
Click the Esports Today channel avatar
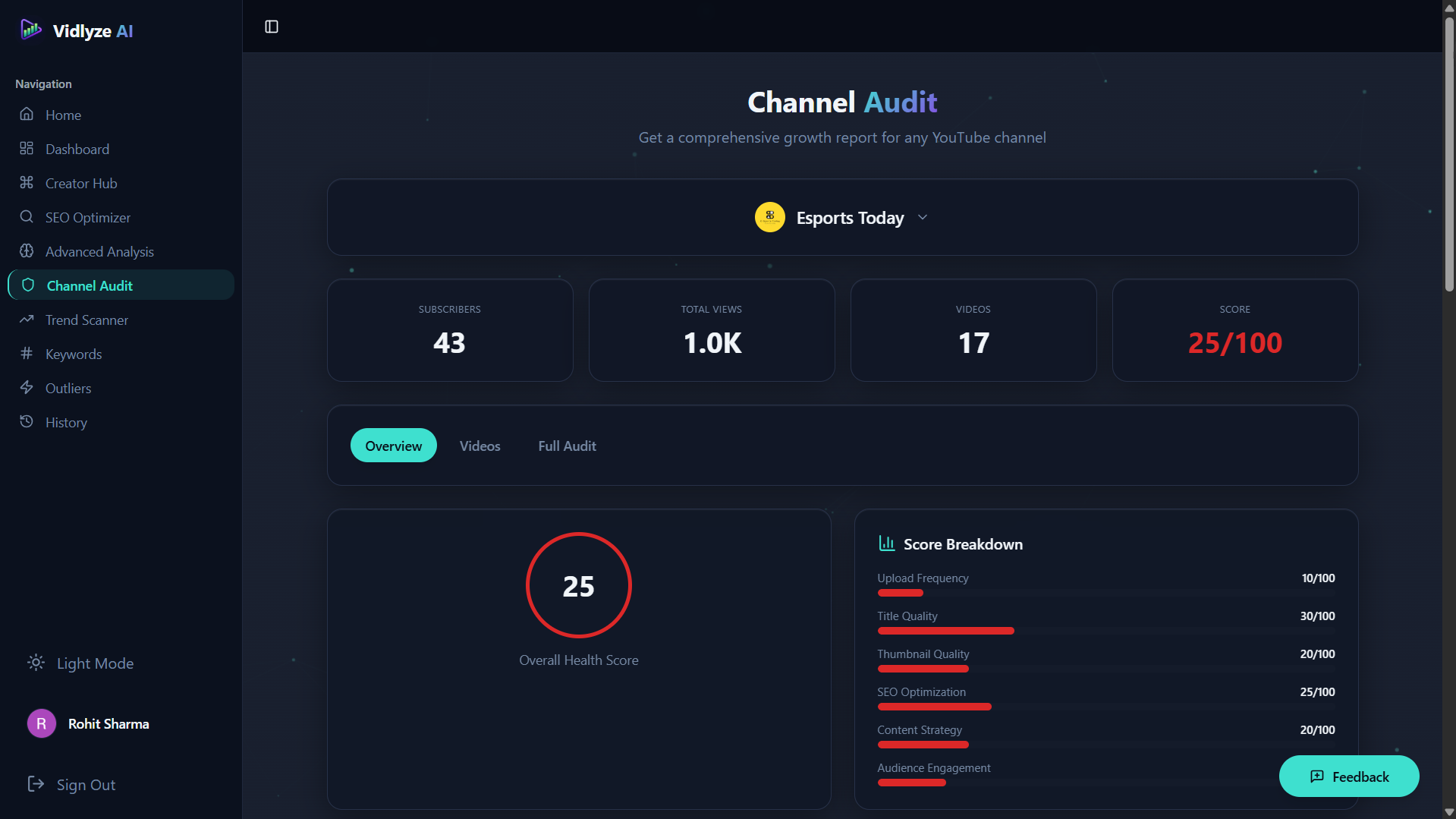tap(769, 217)
